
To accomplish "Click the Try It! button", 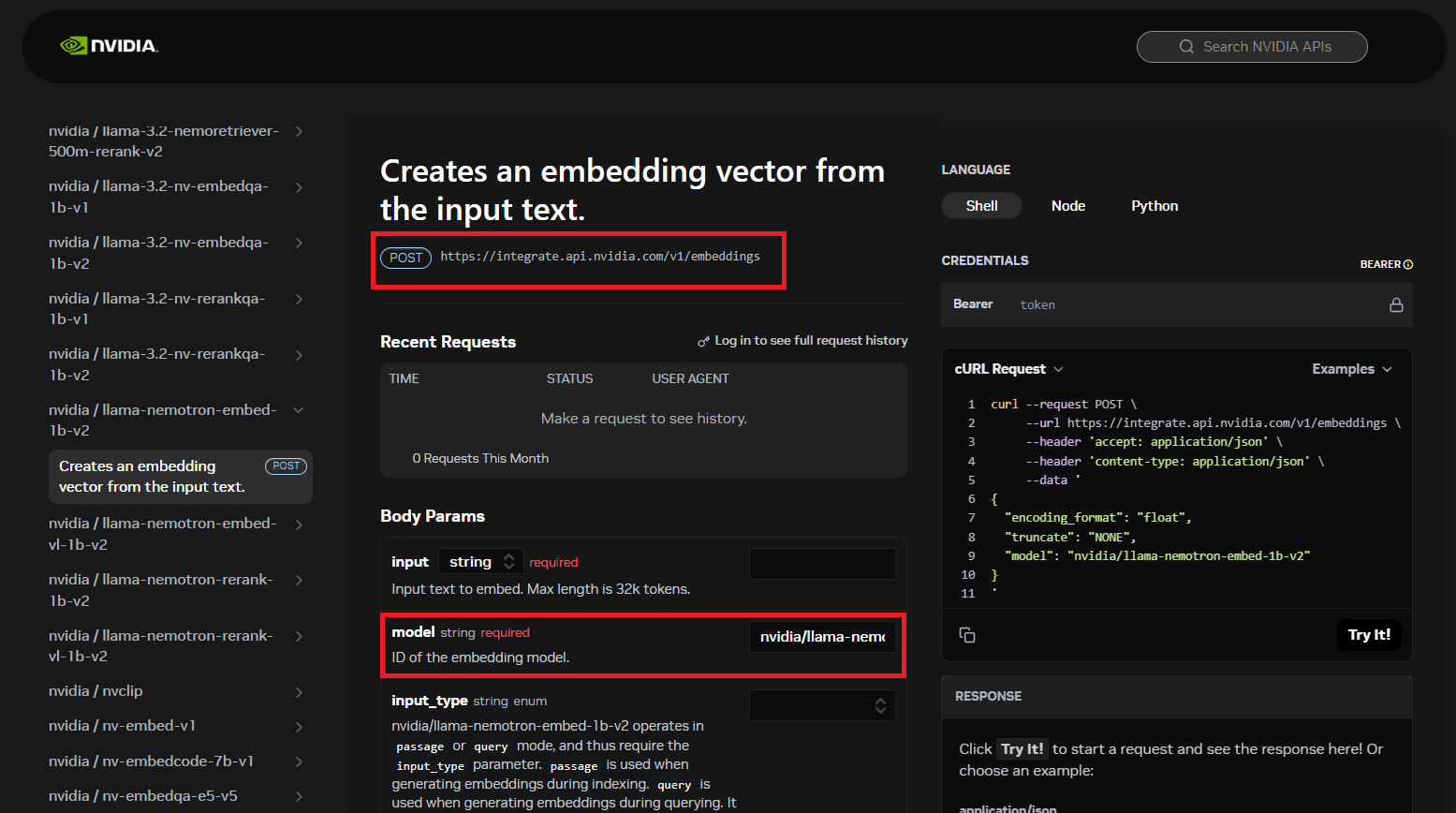I will [1369, 635].
